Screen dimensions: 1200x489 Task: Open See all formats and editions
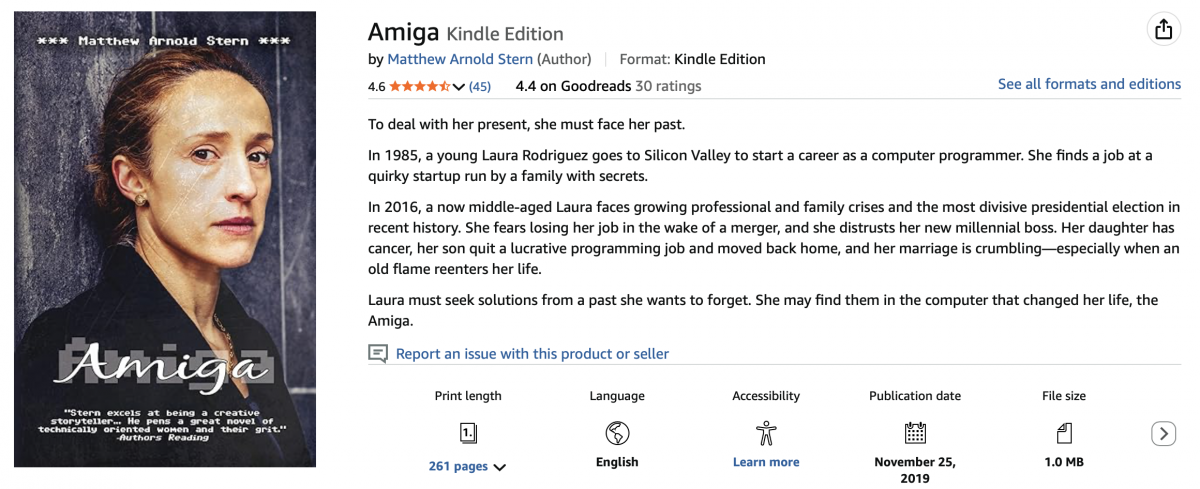click(x=1089, y=84)
